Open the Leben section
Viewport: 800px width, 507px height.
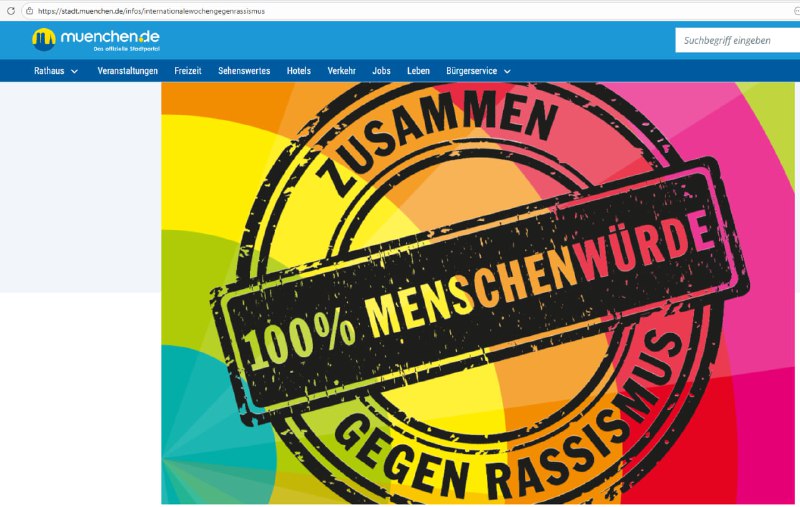click(418, 71)
